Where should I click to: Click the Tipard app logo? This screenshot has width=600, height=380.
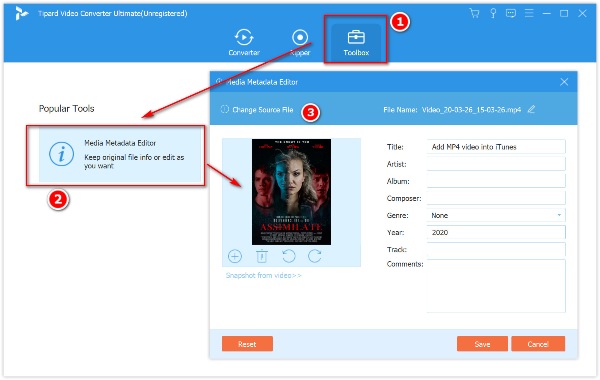point(21,13)
